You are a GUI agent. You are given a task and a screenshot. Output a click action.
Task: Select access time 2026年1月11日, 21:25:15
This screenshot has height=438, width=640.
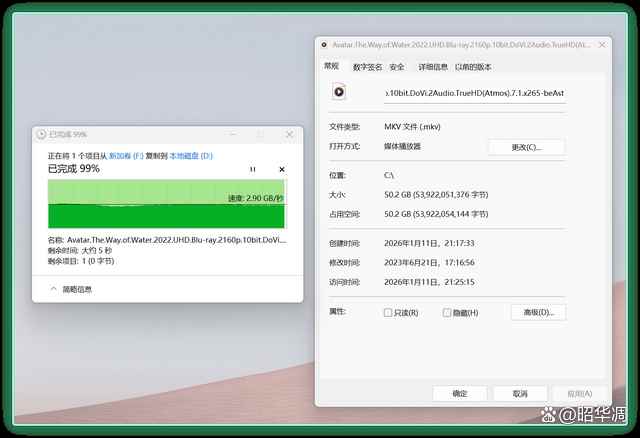[429, 282]
